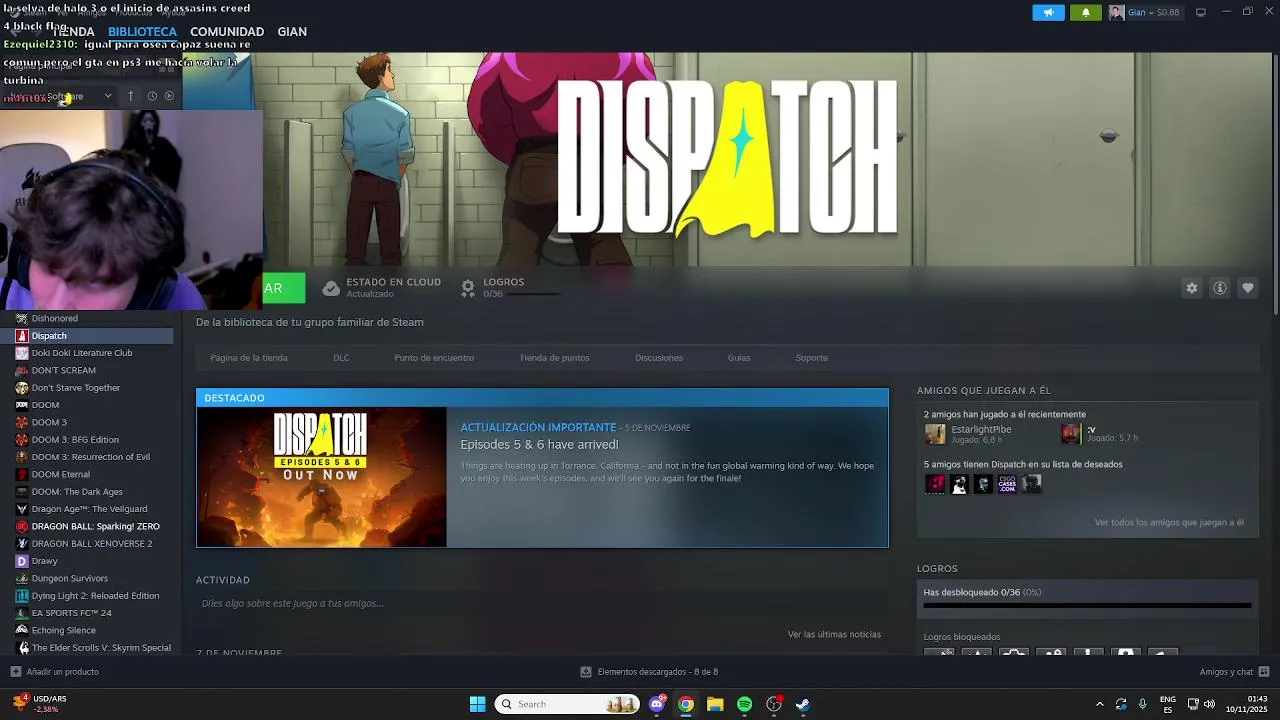Open Amigos y chat panel
The image size is (1280, 720).
1234,672
